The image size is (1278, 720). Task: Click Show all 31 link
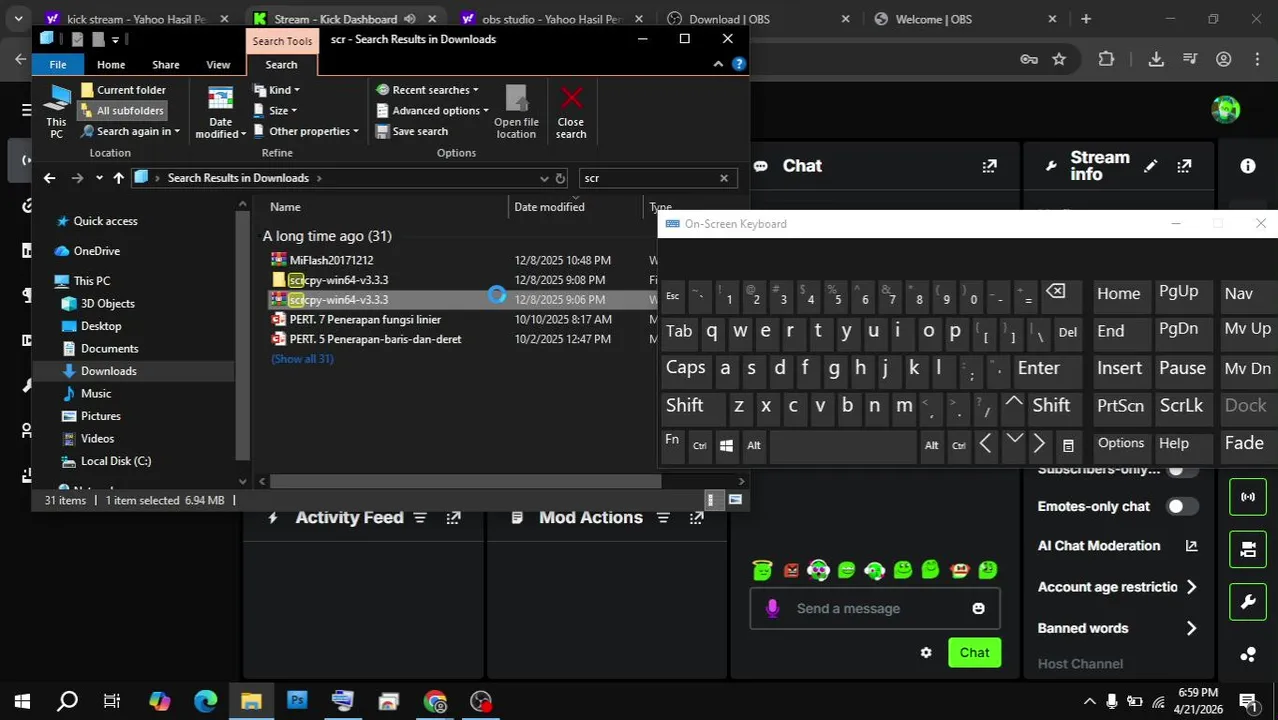tap(302, 359)
